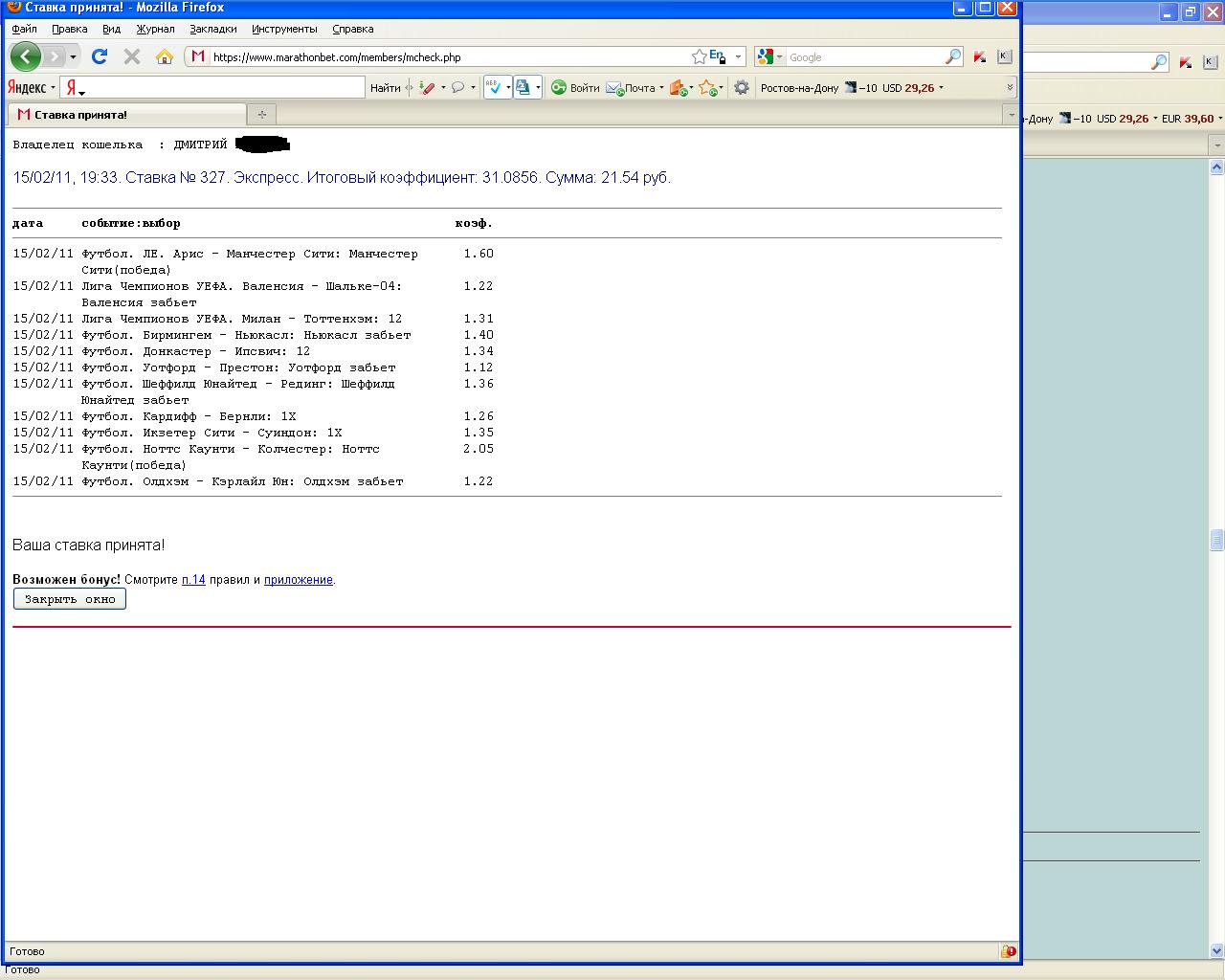Image resolution: width=1225 pixels, height=980 pixels.
Task: Open the Инструменты menu
Action: (x=284, y=29)
